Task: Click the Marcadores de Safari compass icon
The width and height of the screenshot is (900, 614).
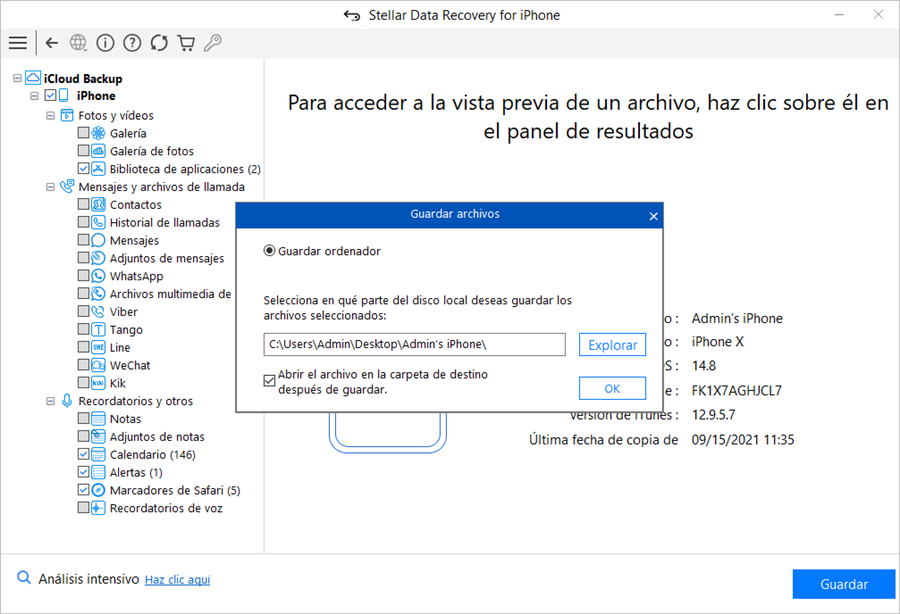Action: (x=99, y=490)
